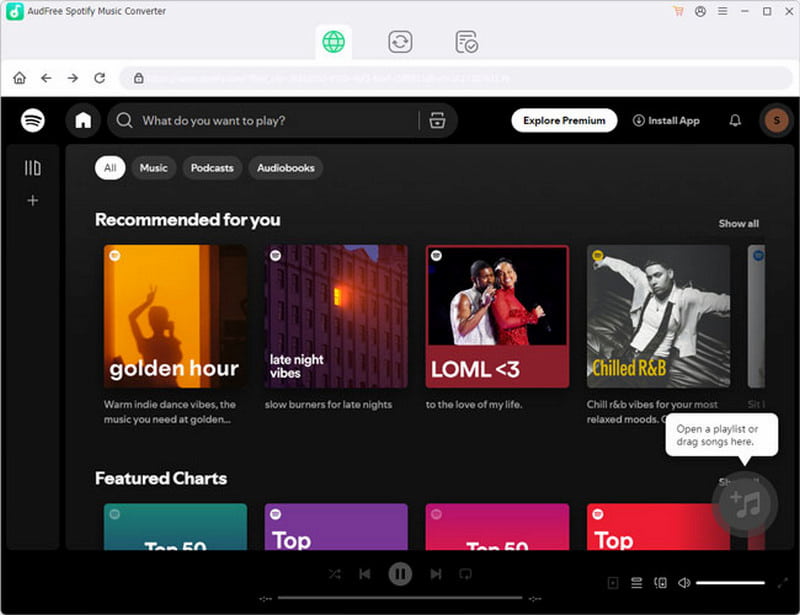Open the LOML <3 playlist cover
The image size is (800, 615).
[497, 316]
